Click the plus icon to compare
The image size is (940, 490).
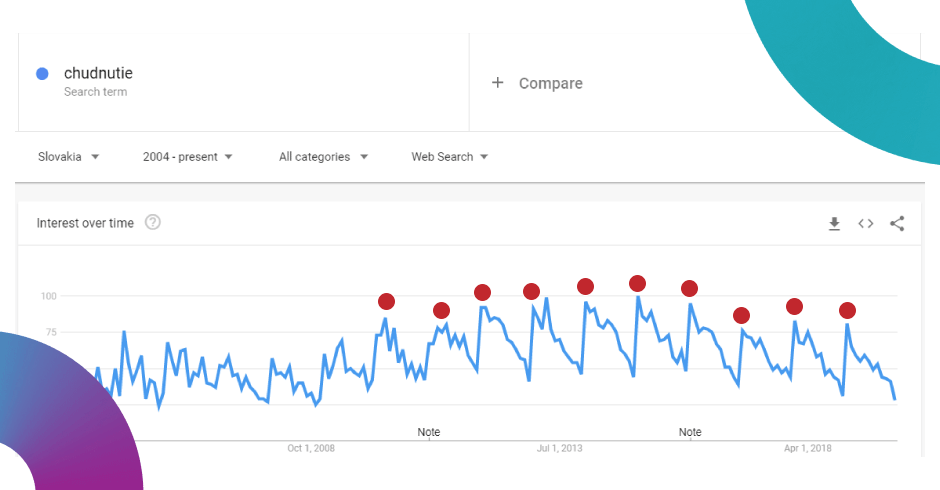pyautogui.click(x=498, y=83)
